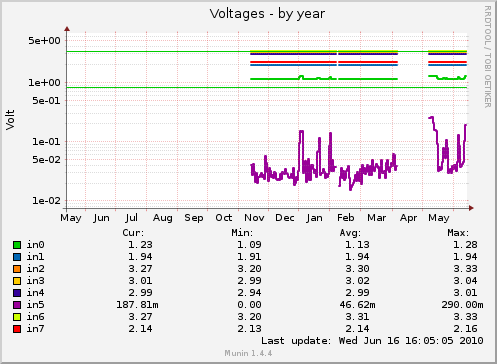Viewport: 497px width, 364px height.
Task: Click the 'Last update' timestamp text
Action: tap(372, 341)
